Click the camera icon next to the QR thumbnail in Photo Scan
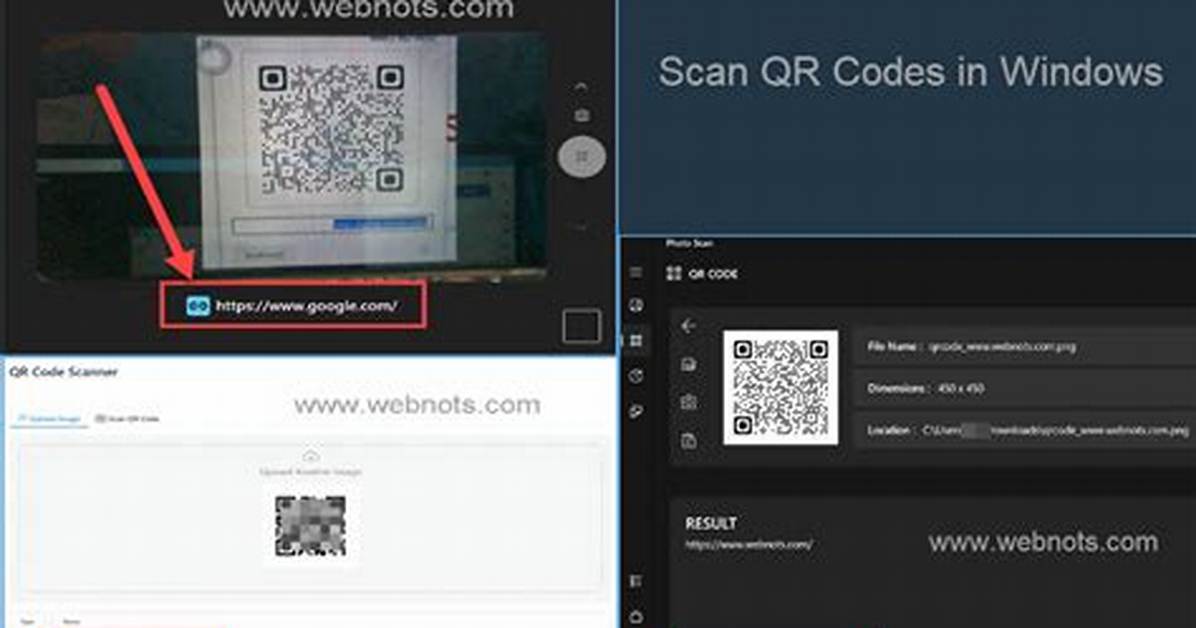This screenshot has height=628, width=1196. tap(688, 402)
